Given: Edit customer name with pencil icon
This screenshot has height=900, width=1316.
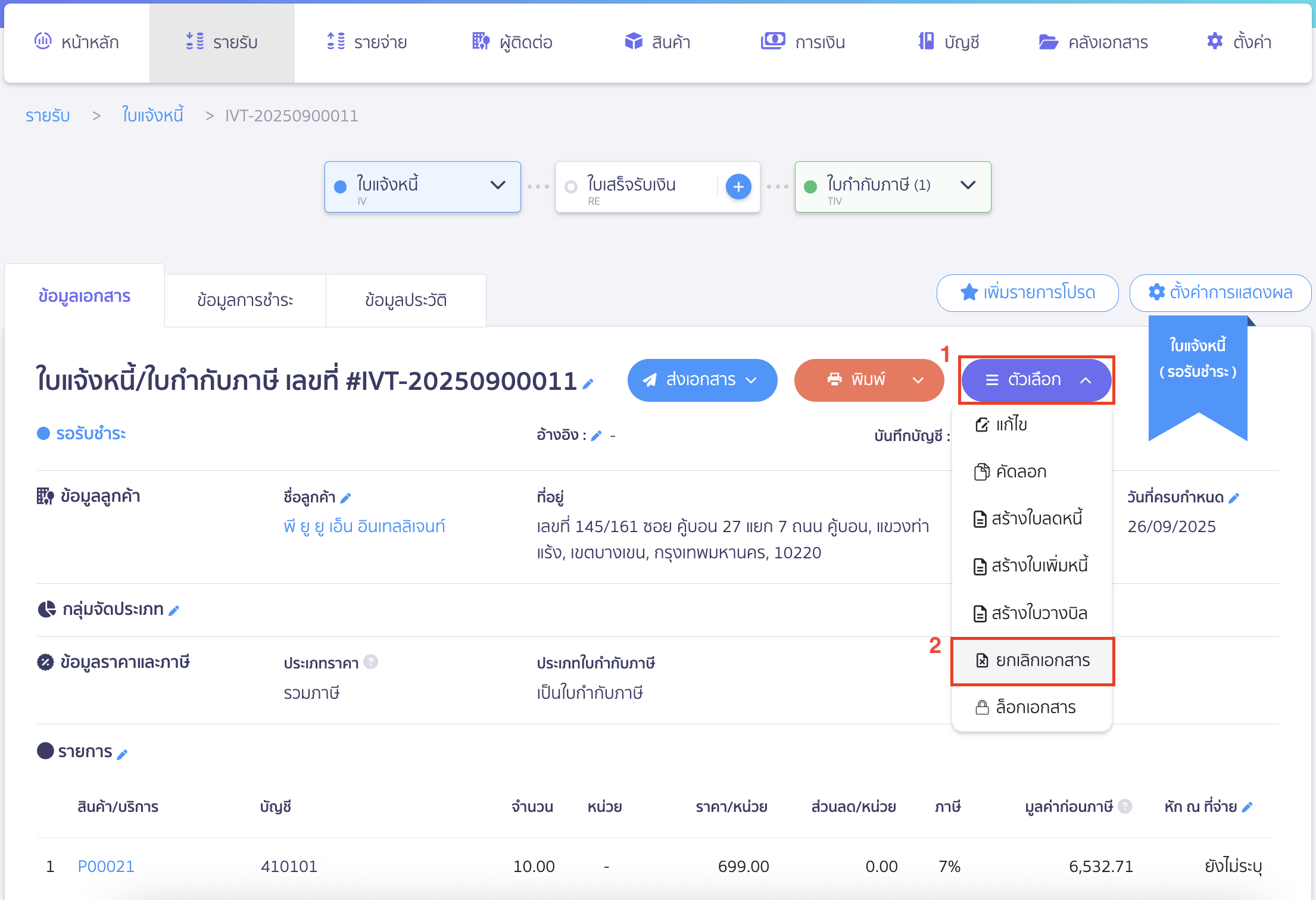Looking at the screenshot, I should (x=346, y=498).
